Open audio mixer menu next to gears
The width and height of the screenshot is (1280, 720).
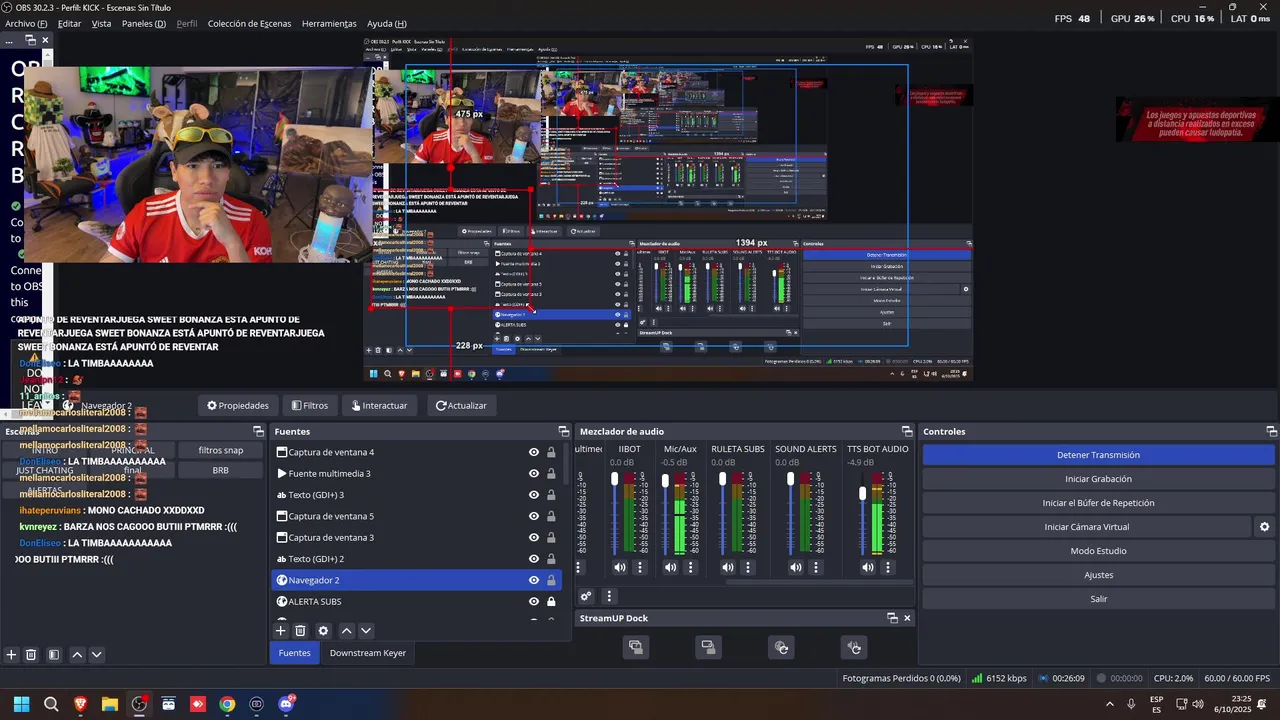(x=609, y=596)
